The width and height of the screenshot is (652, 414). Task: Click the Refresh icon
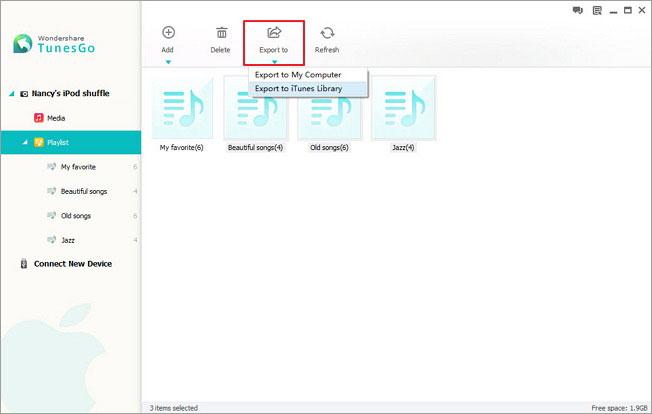[327, 32]
